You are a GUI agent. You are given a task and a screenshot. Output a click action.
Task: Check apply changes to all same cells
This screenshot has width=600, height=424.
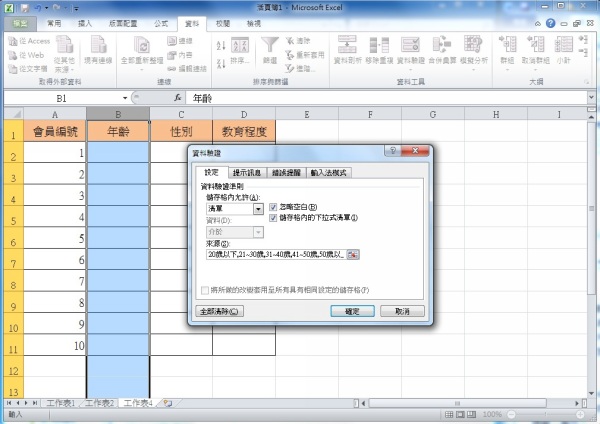click(x=205, y=290)
